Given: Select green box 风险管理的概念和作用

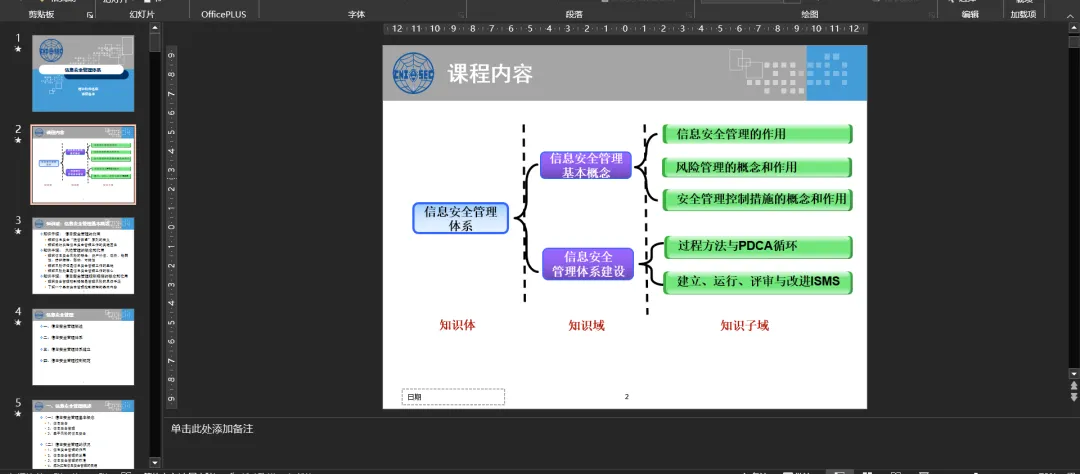Looking at the screenshot, I should (757, 167).
